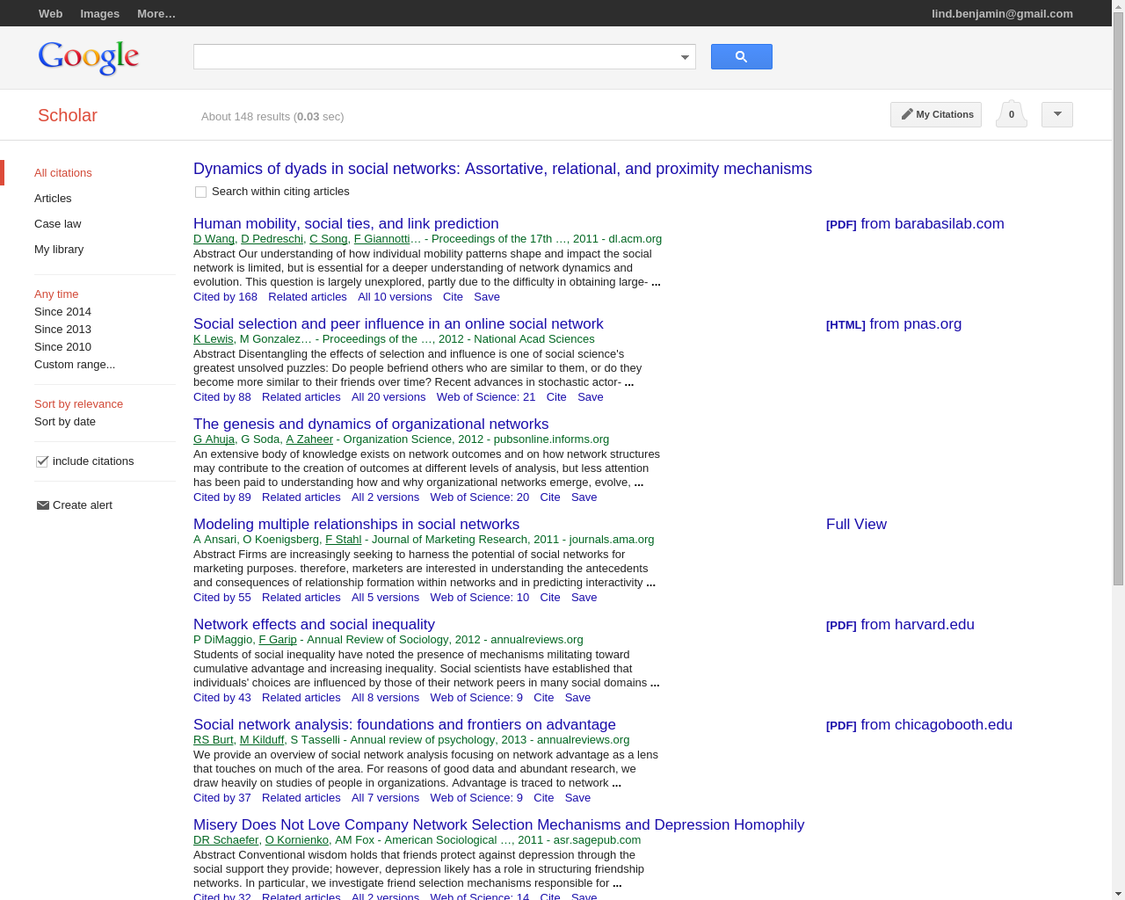Open Social selection and peer influence article
The image size is (1125, 900).
tap(398, 324)
